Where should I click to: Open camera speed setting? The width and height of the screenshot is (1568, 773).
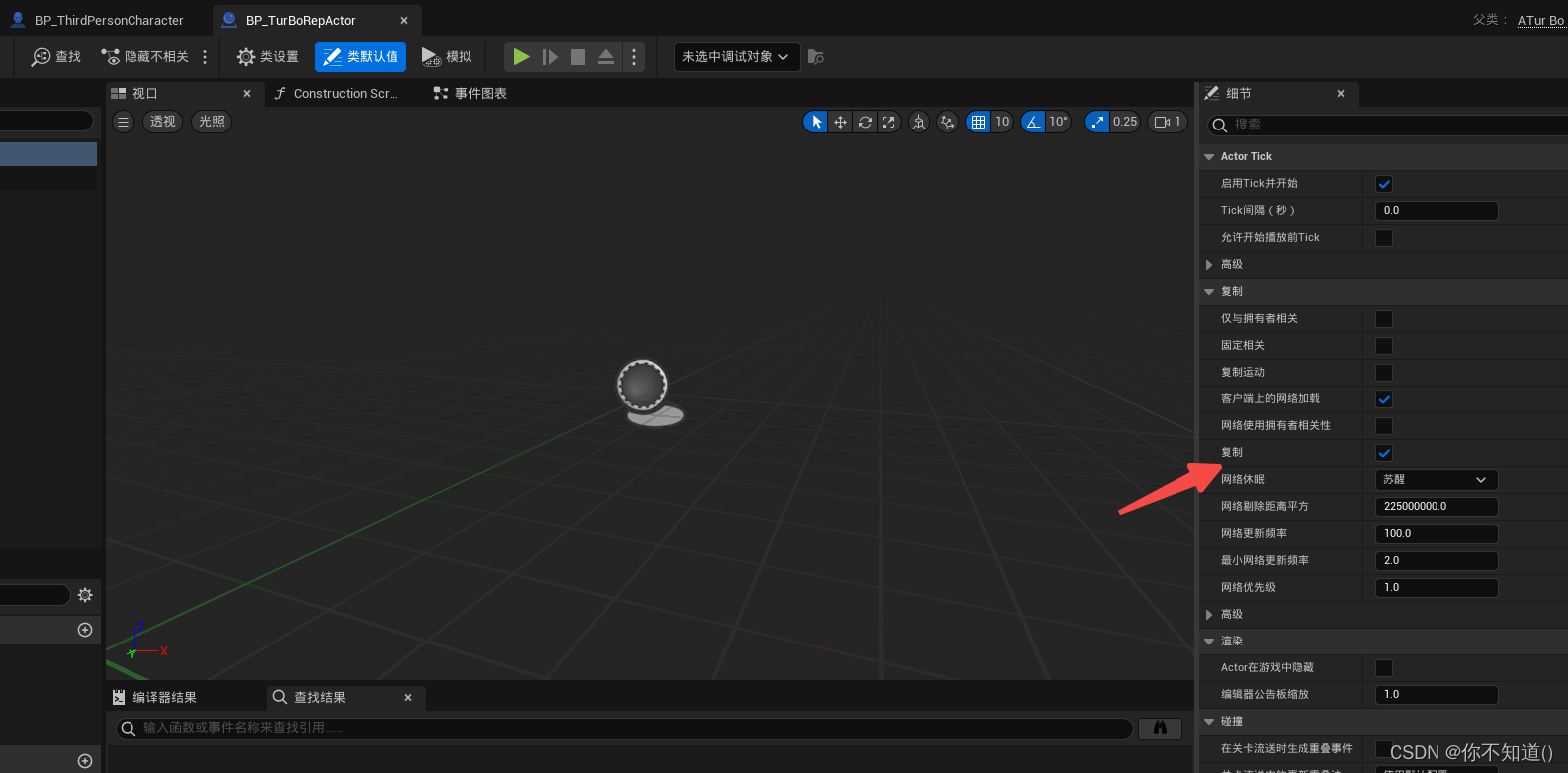(x=1168, y=122)
